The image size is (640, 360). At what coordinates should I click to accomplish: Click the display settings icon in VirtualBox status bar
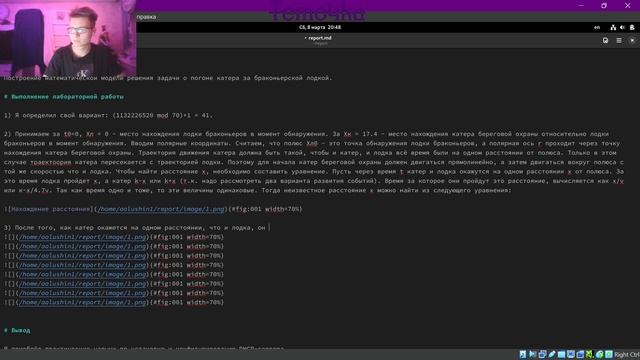click(x=571, y=354)
